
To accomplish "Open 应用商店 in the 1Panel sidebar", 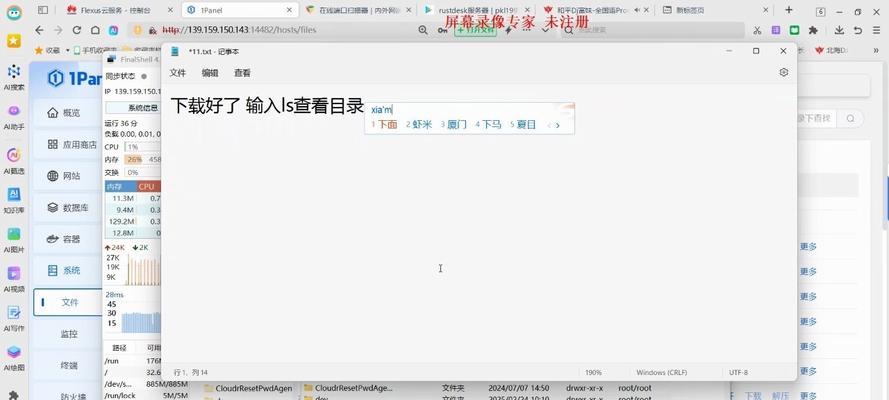I will pos(68,144).
